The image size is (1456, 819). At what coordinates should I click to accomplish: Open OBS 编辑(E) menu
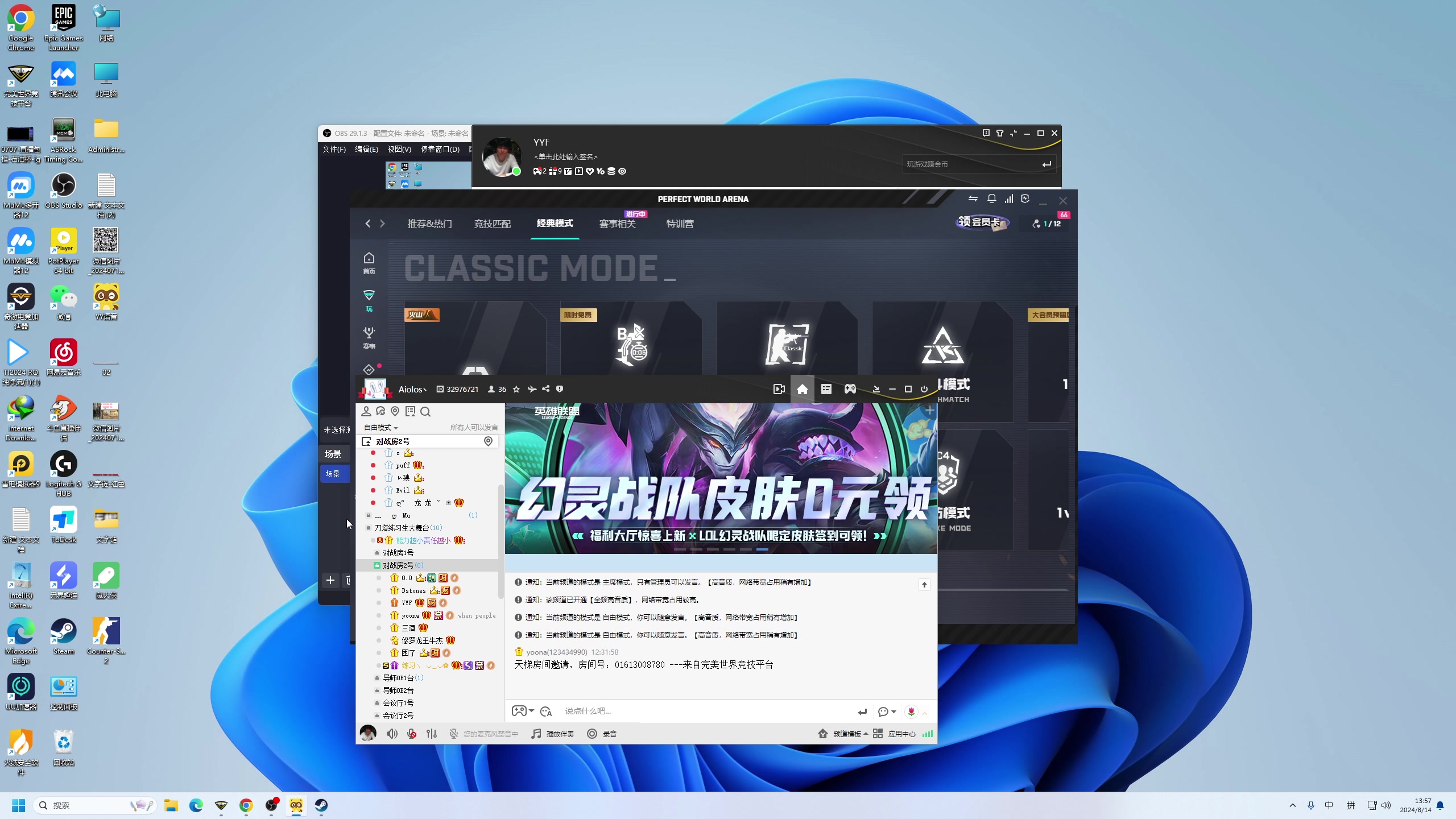(x=366, y=149)
